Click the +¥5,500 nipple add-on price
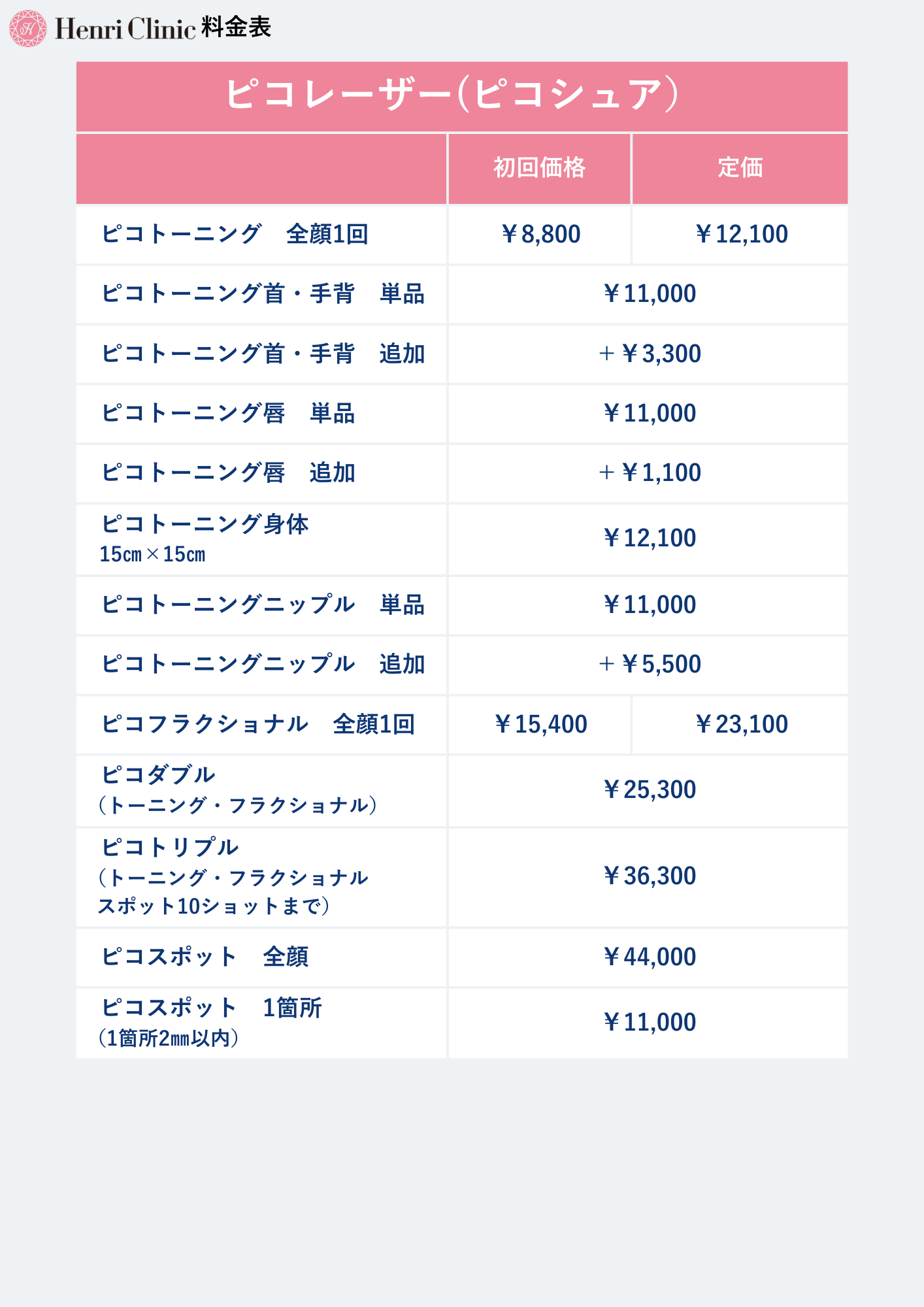924x1307 pixels. pyautogui.click(x=650, y=664)
